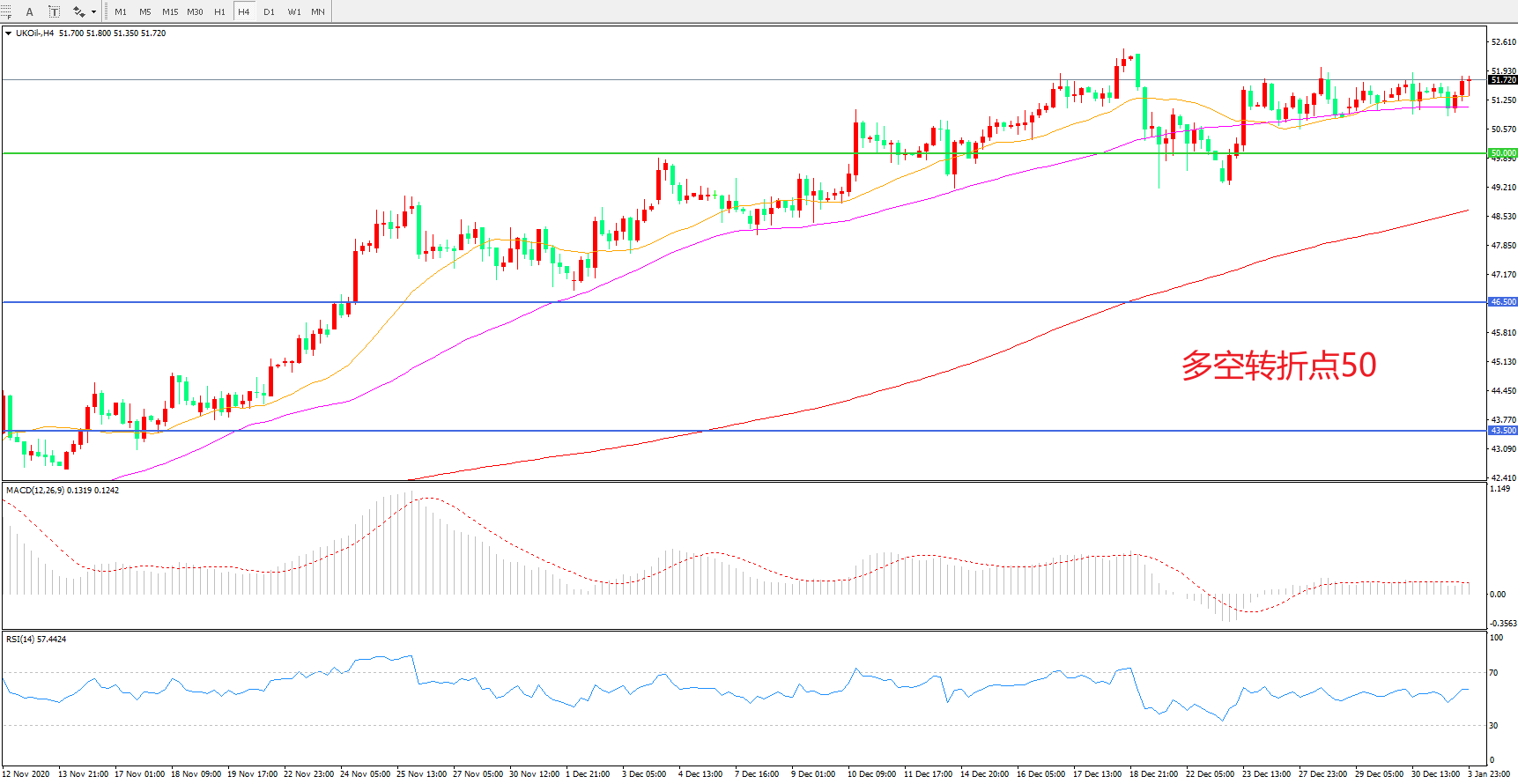Screen dimensions: 1518x784
Task: Click the red '多空转折点50' text annotation
Action: (1278, 366)
